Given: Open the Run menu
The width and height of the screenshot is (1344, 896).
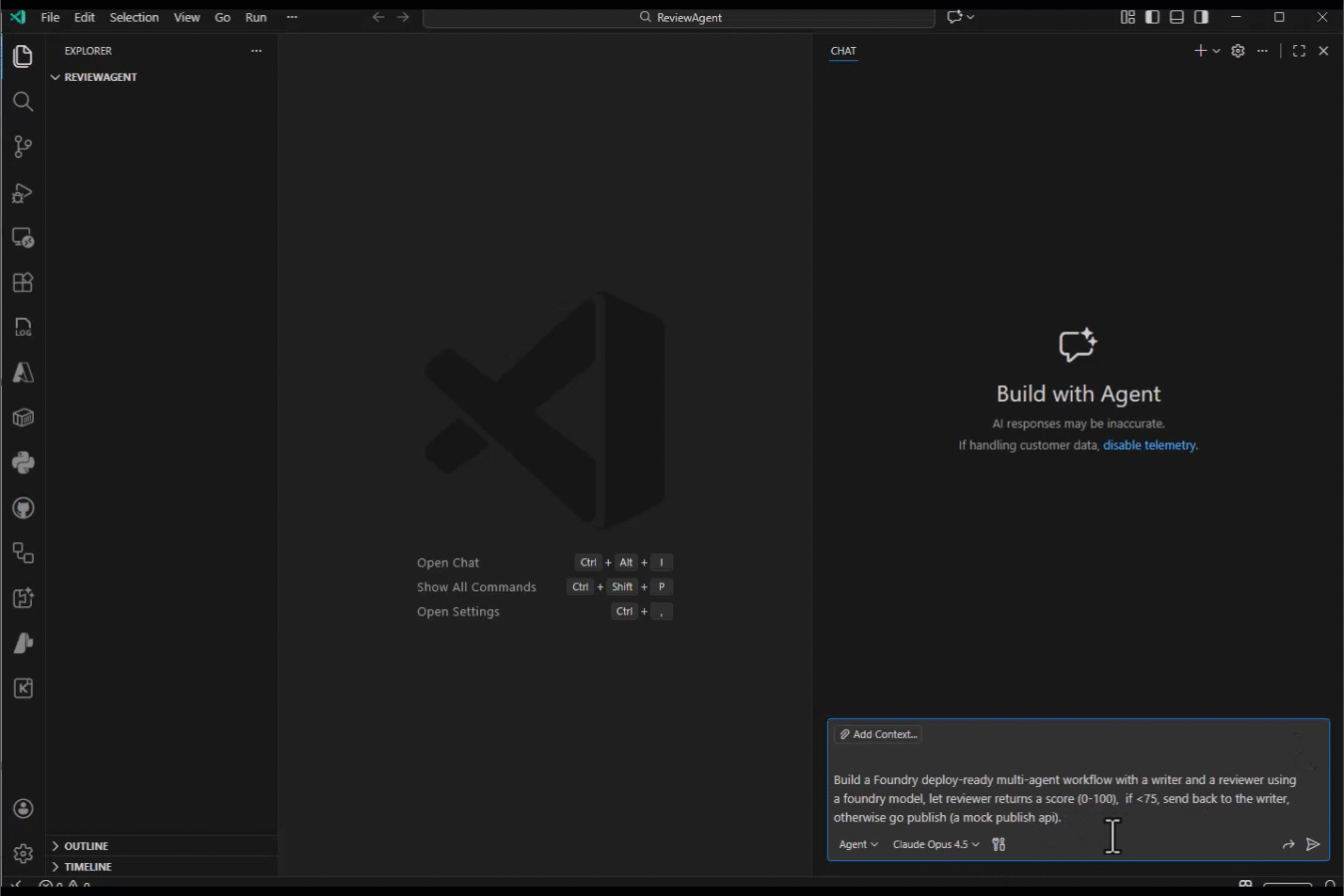Looking at the screenshot, I should point(255,17).
